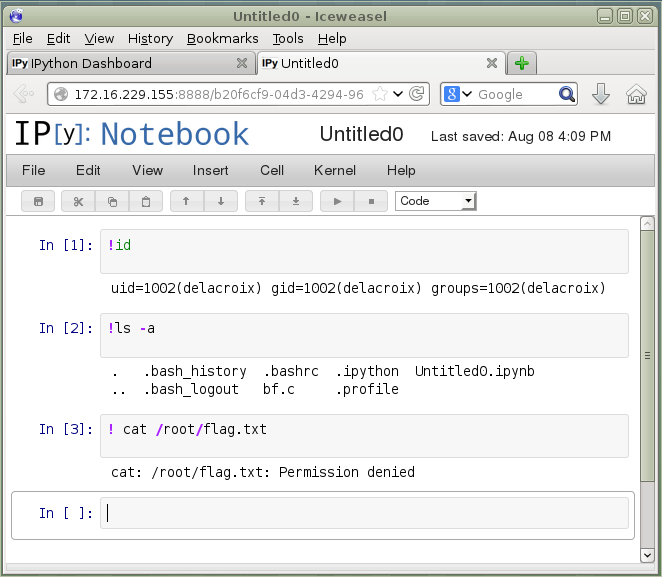662x577 pixels.
Task: Open Iceweasel View menu
Action: (99, 39)
